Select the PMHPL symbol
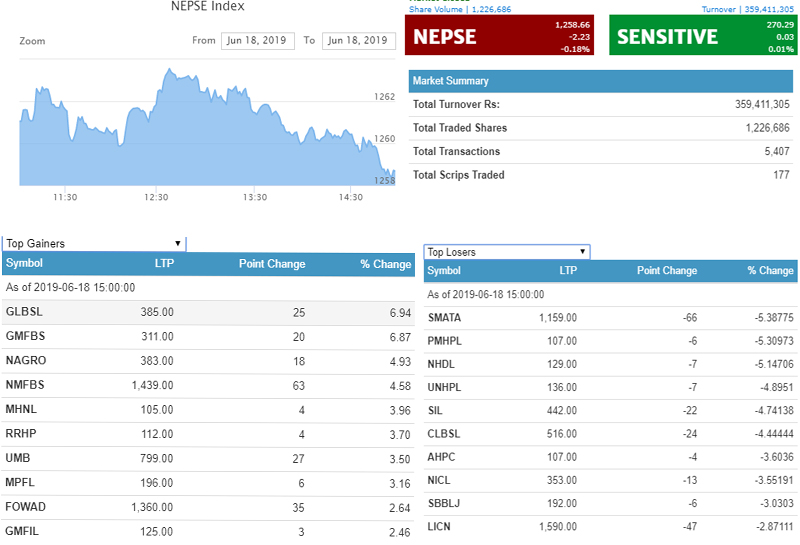 pos(444,341)
